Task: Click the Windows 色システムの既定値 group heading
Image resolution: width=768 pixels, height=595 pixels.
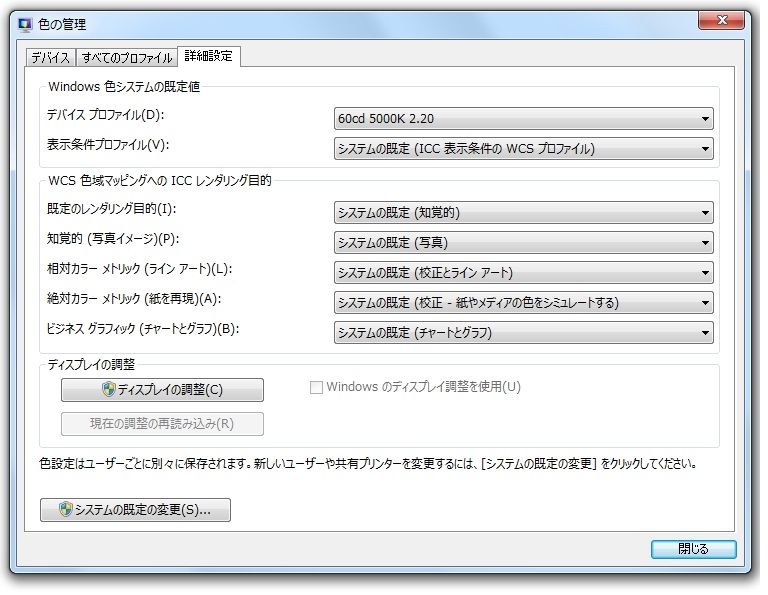Action: (x=124, y=87)
